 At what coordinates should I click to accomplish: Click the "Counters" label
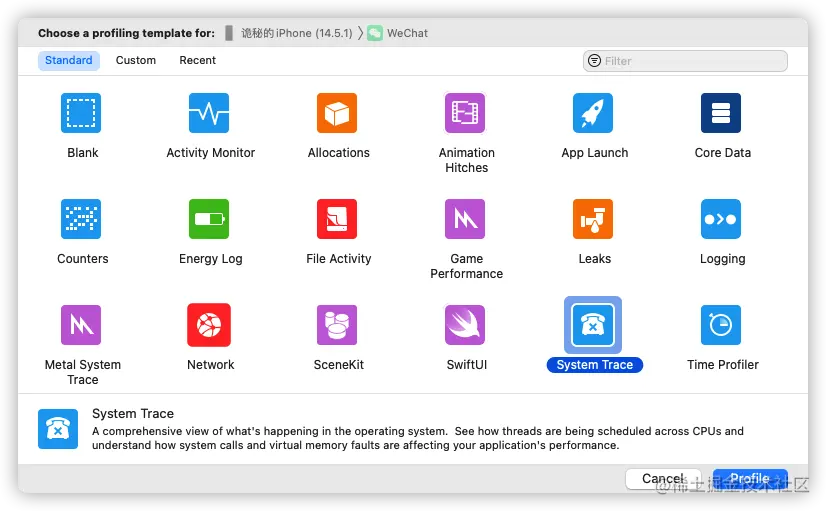83,259
